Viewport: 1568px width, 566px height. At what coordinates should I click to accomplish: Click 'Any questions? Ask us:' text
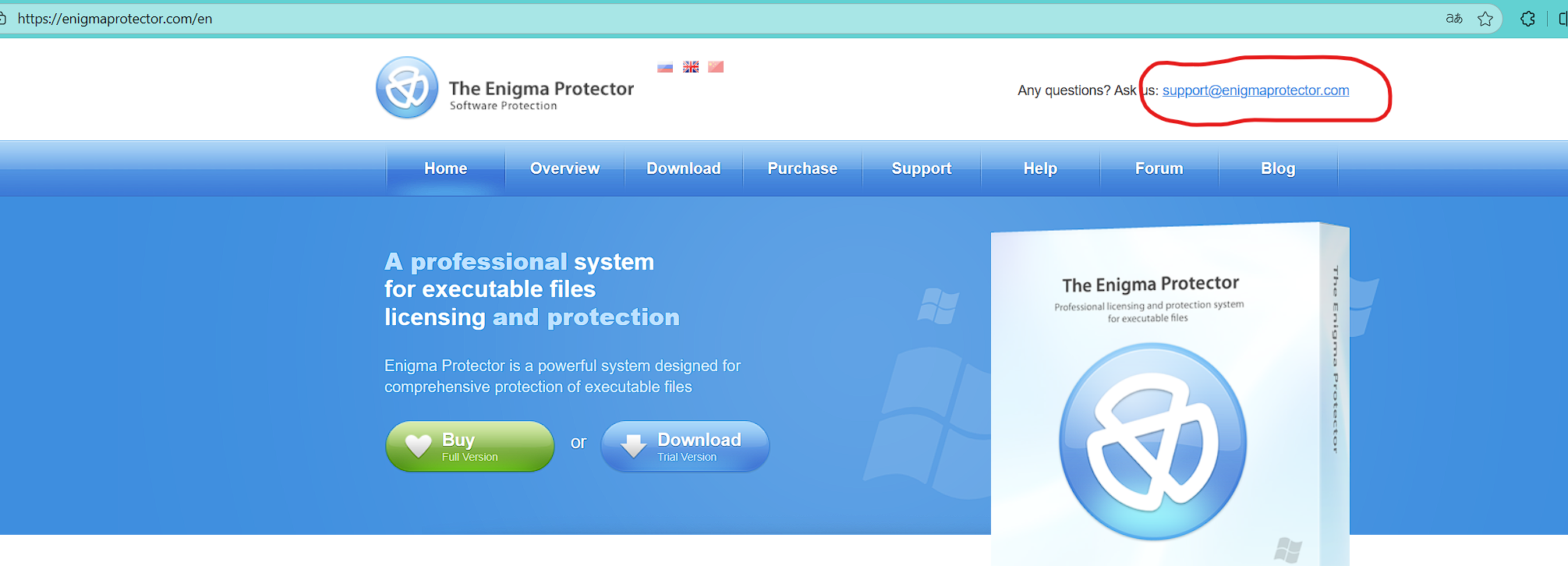click(x=1088, y=90)
